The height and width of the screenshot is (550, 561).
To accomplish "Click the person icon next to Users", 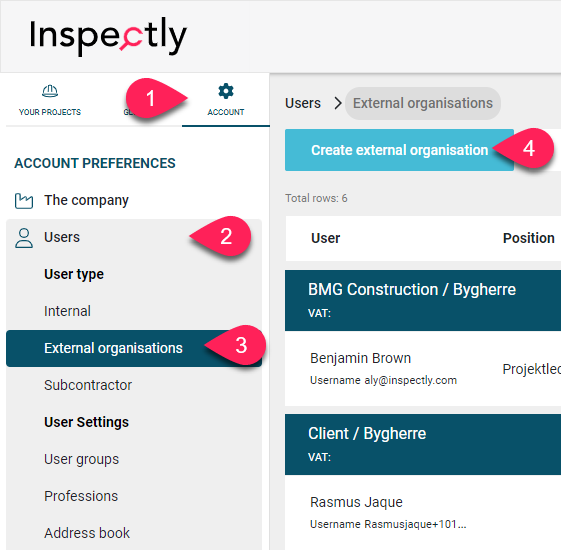I will coord(24,238).
